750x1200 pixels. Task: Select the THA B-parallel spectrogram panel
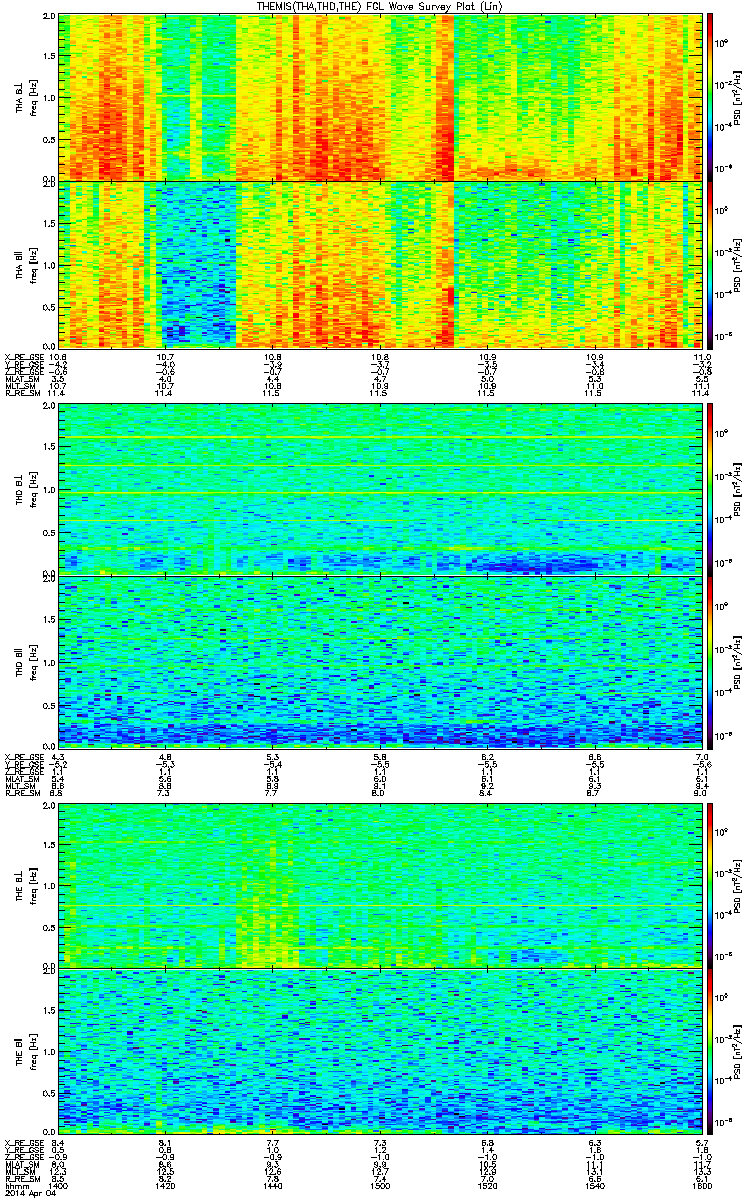tap(380, 263)
